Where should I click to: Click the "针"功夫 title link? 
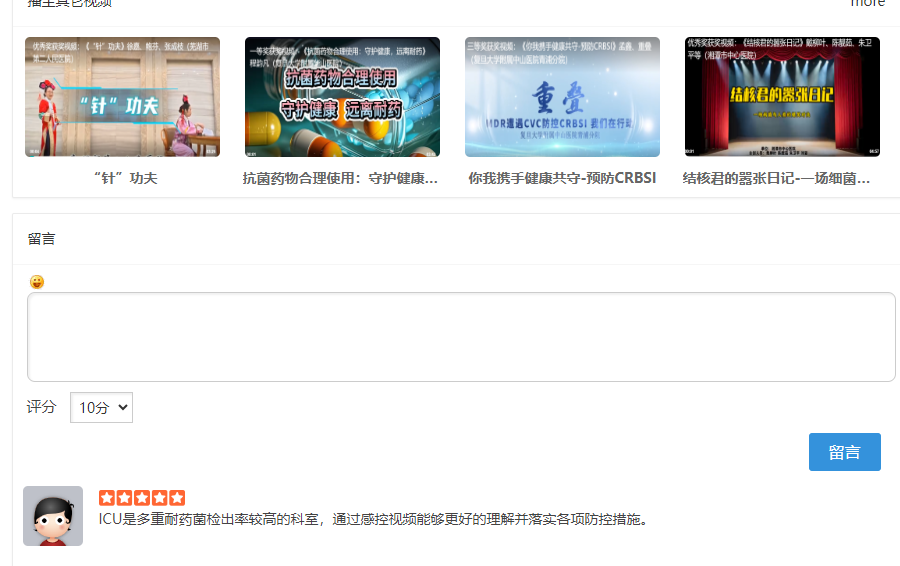(124, 178)
